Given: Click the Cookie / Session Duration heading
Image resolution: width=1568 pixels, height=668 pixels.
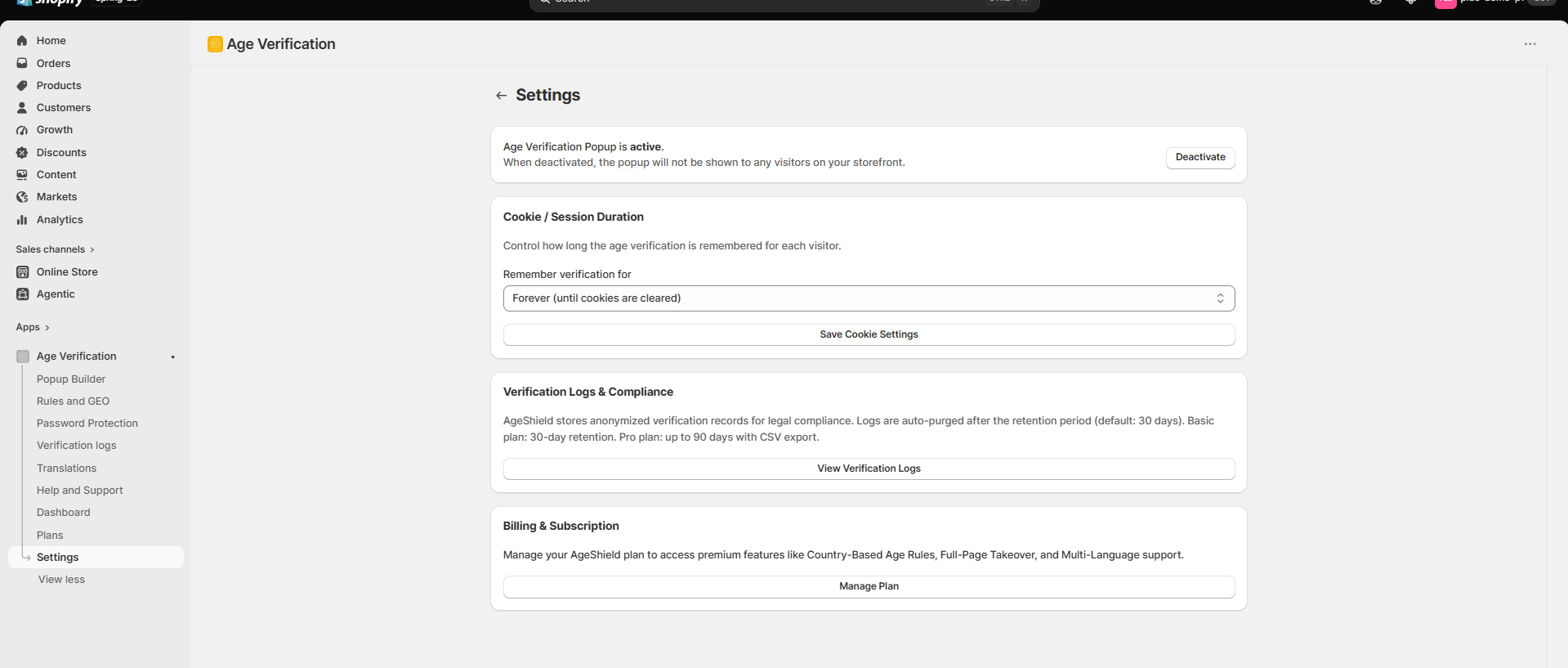Looking at the screenshot, I should tap(573, 217).
